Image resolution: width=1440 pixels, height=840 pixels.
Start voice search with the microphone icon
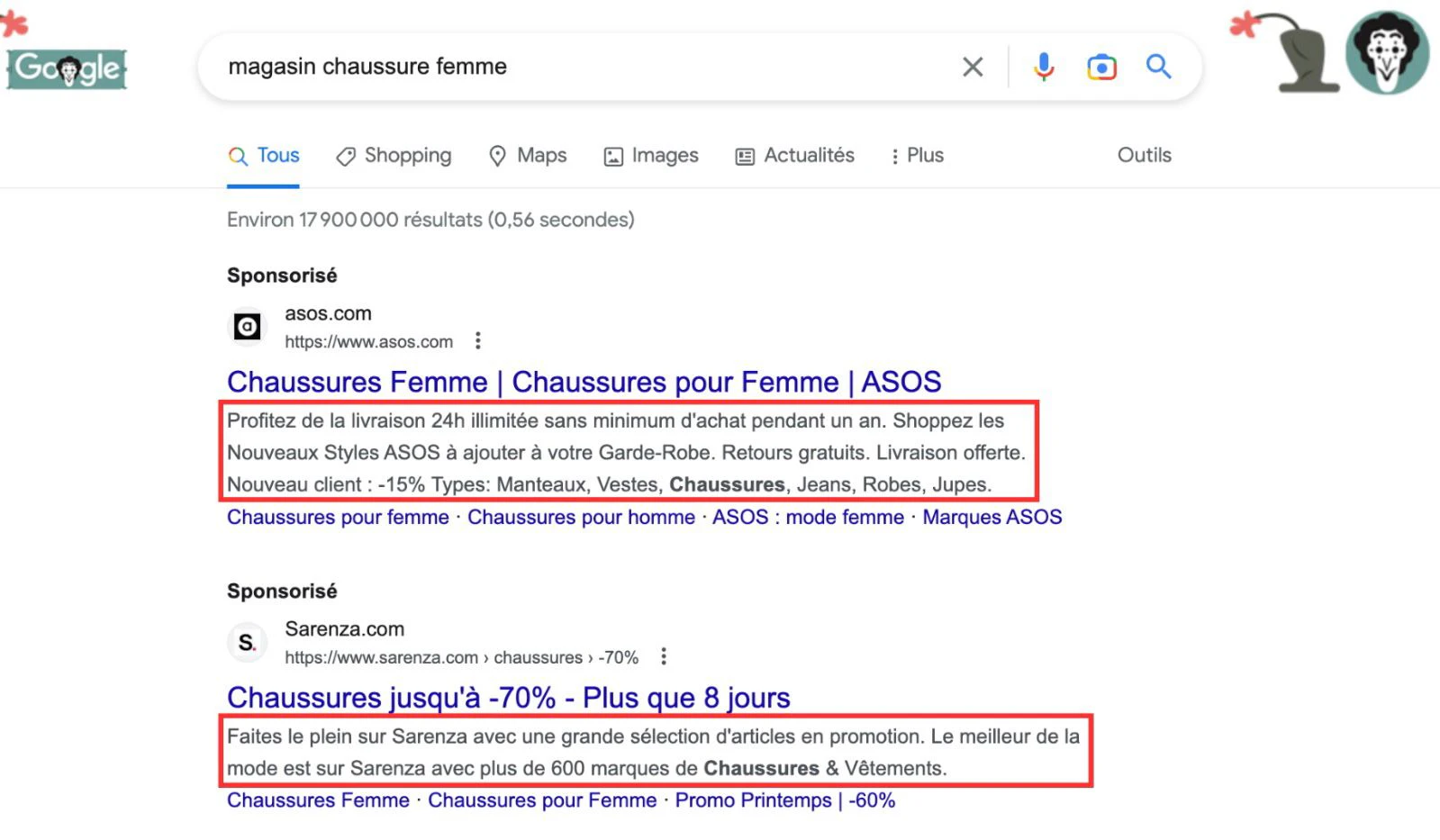[x=1044, y=67]
